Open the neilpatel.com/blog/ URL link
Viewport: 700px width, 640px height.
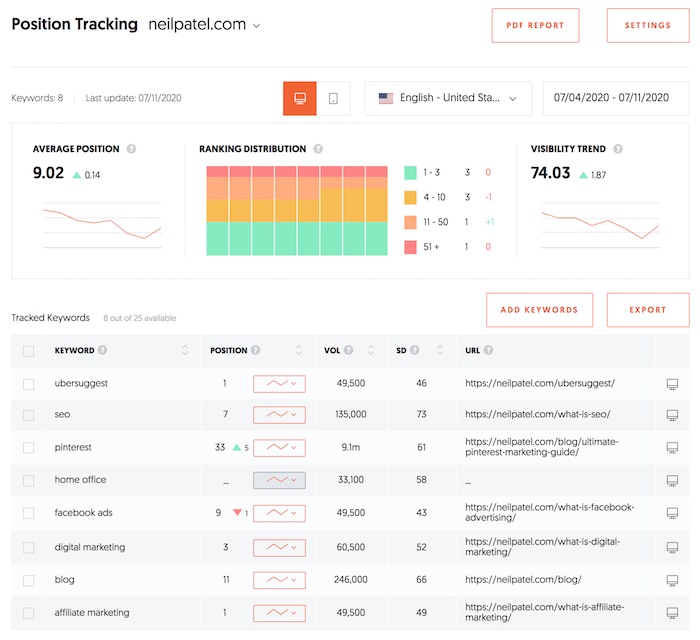523,580
